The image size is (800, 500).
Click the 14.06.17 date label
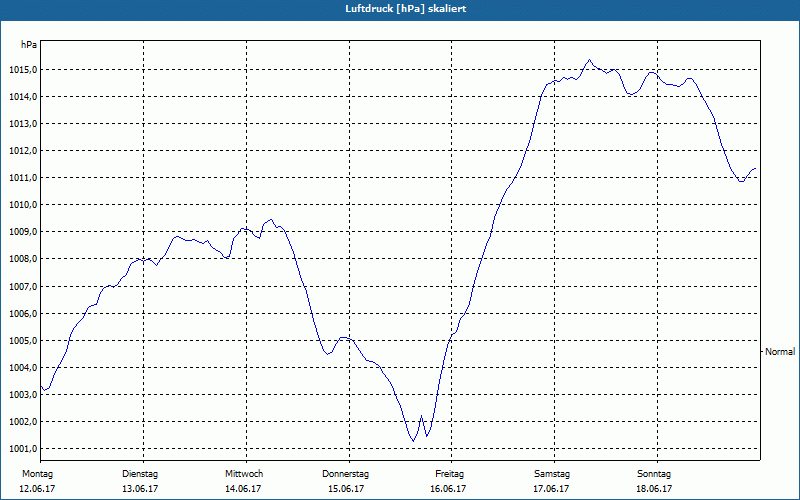point(243,489)
